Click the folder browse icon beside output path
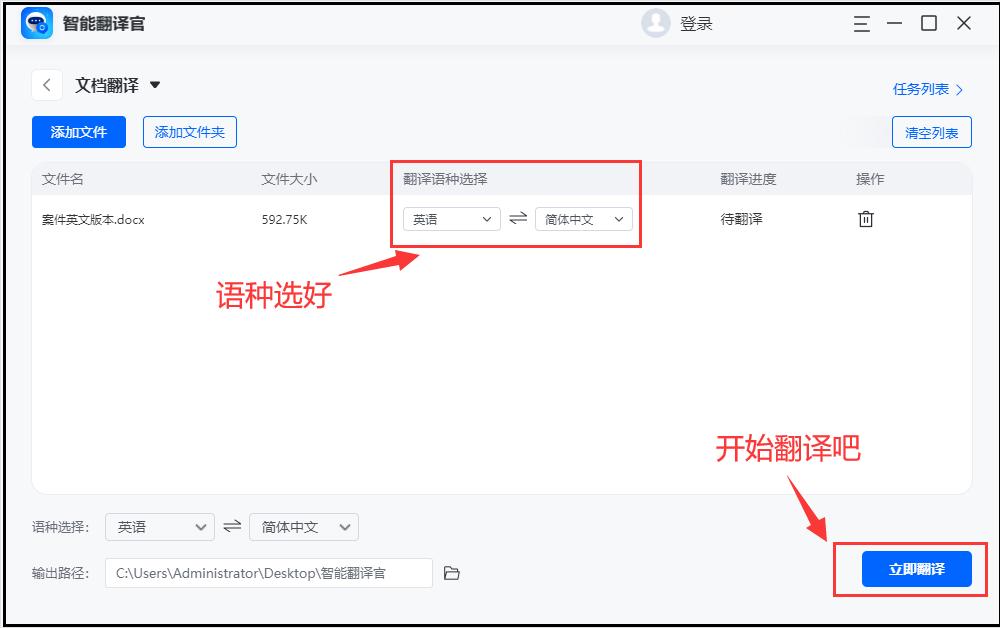Viewport: 1000px width, 628px height. point(451,572)
